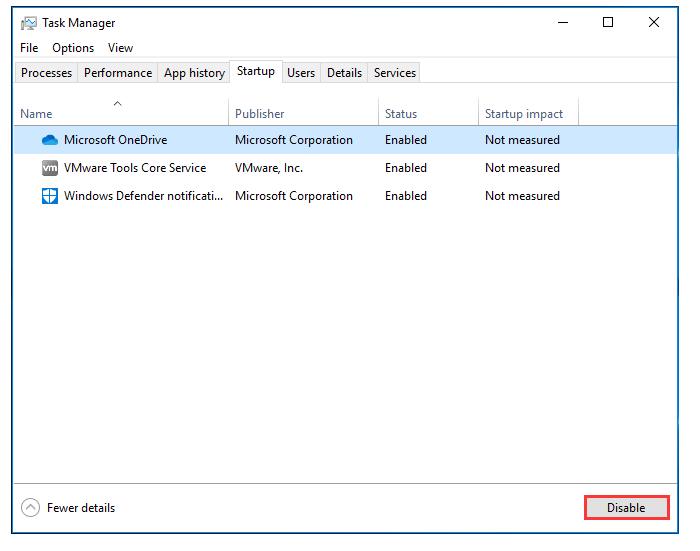700x551 pixels.
Task: Switch to the Users tab
Action: (x=301, y=73)
